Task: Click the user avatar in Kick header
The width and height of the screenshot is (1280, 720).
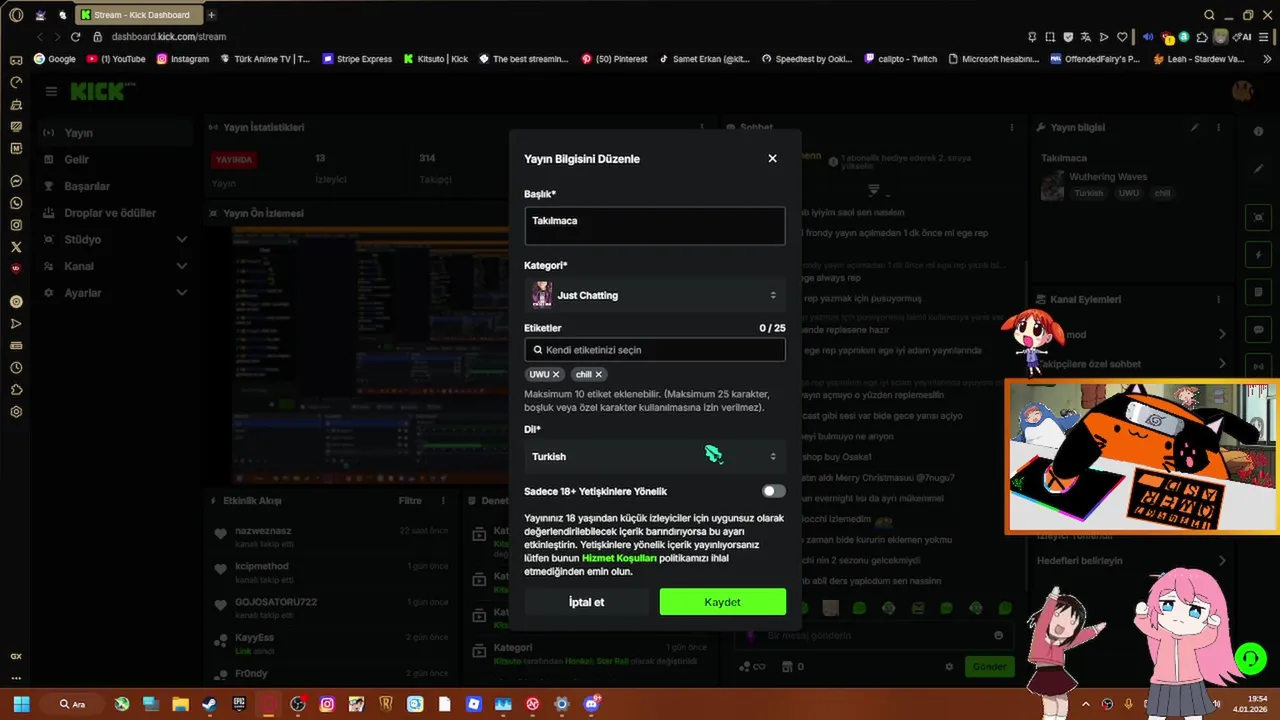Action: click(x=1242, y=91)
